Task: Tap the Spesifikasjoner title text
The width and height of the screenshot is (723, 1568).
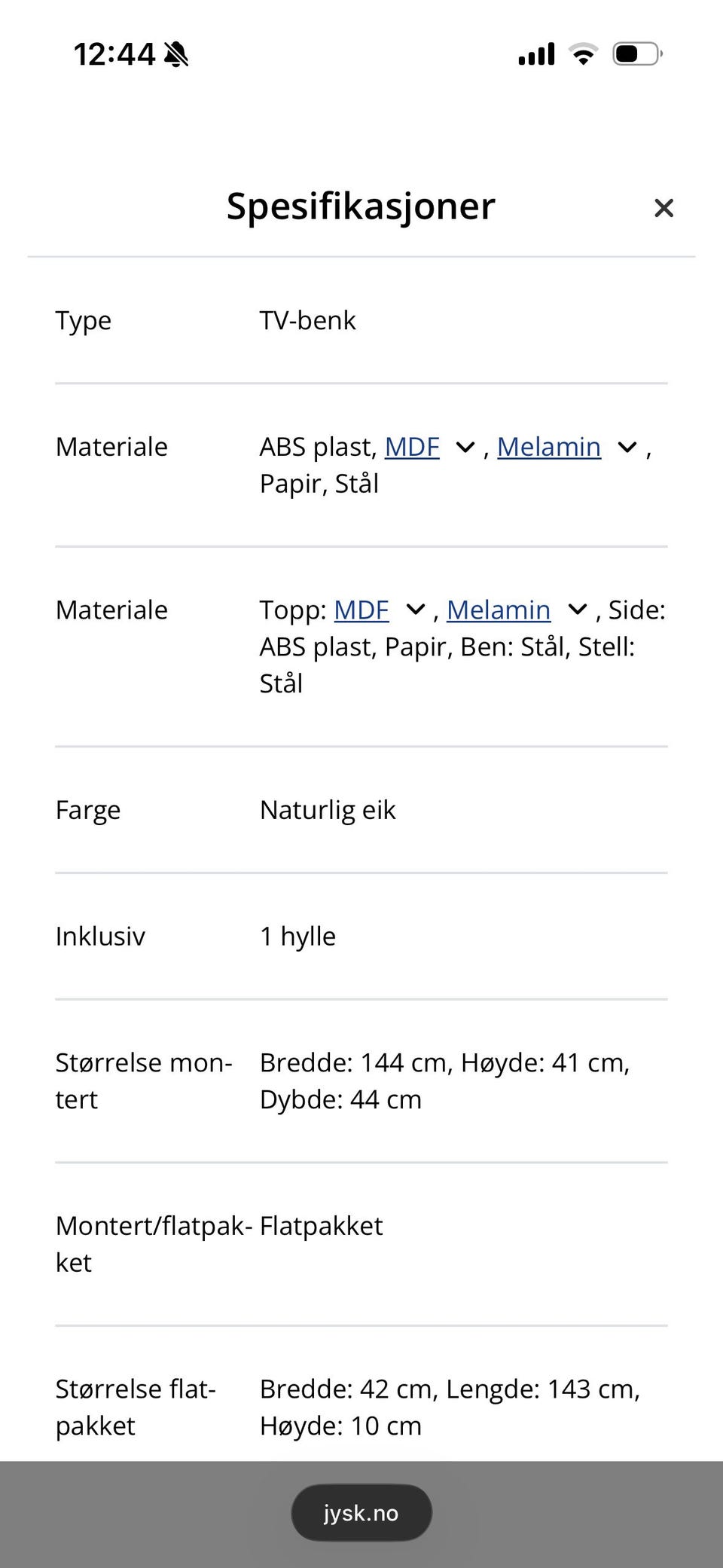Action: (x=361, y=206)
